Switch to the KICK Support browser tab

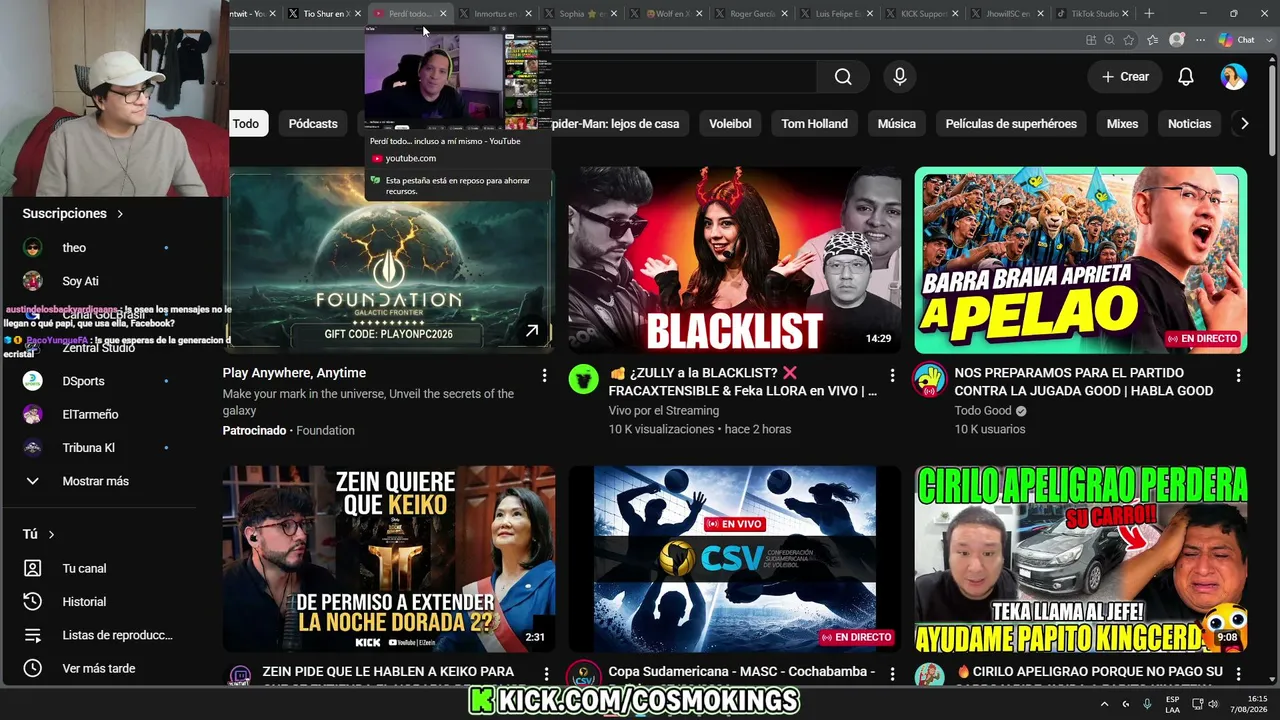[923, 14]
